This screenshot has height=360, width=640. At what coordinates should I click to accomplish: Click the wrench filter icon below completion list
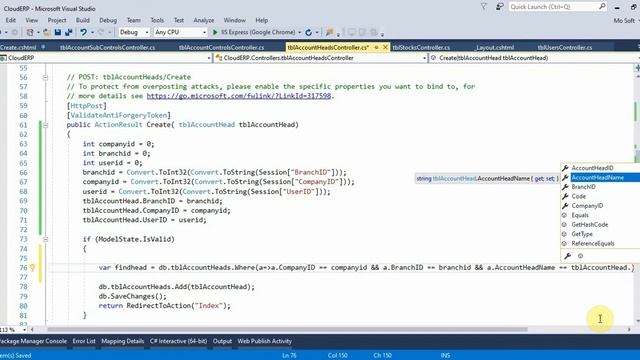(x=567, y=256)
